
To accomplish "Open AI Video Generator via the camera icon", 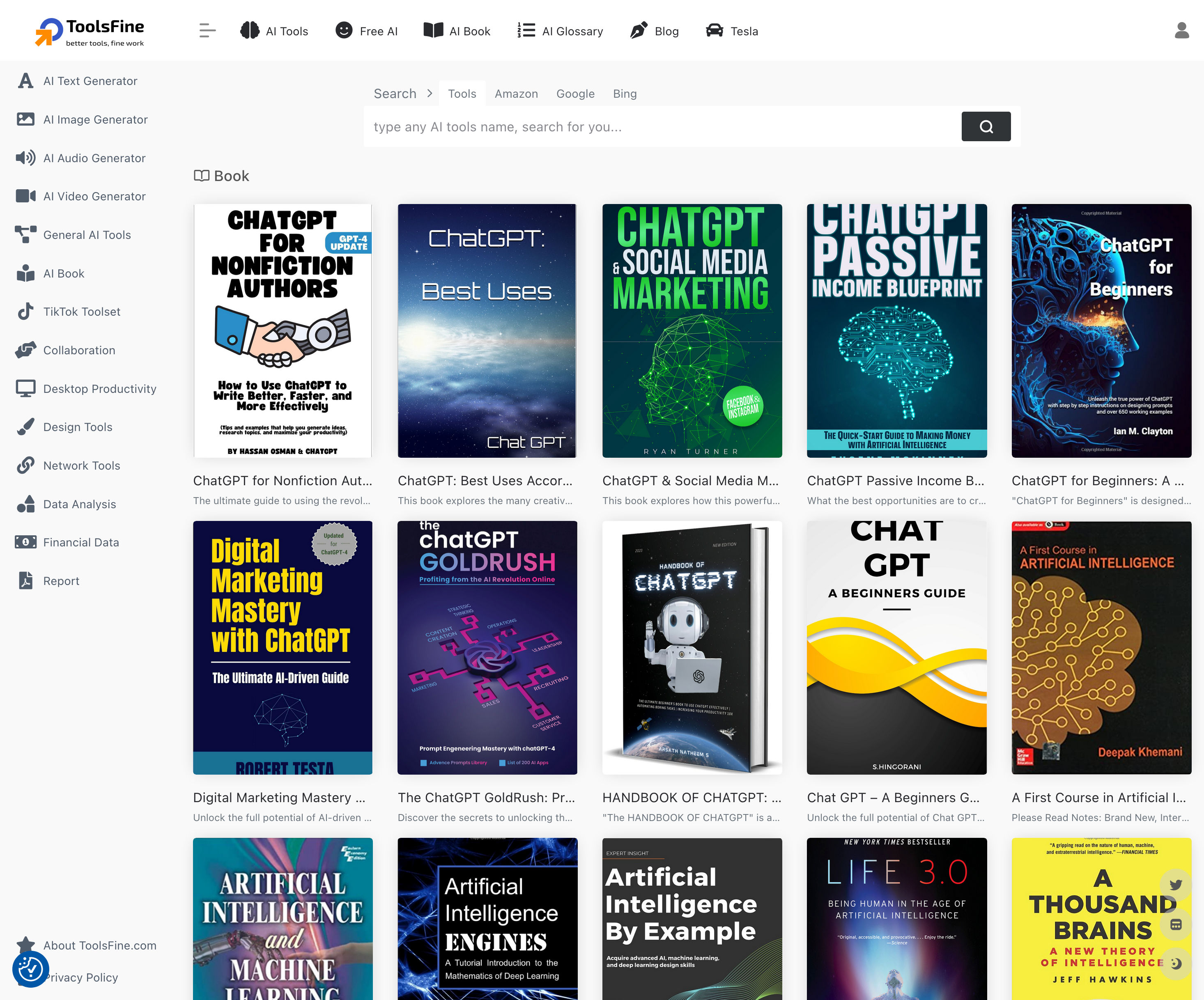I will pos(25,196).
